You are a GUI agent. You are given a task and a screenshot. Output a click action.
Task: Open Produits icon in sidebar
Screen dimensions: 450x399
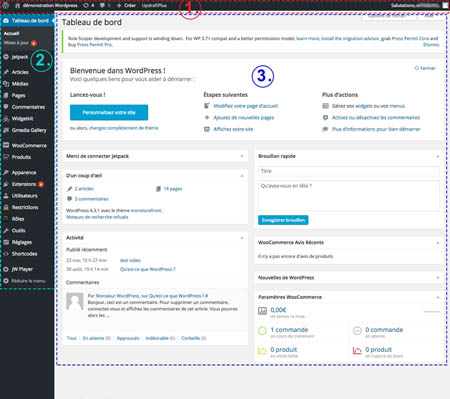pos(6,157)
